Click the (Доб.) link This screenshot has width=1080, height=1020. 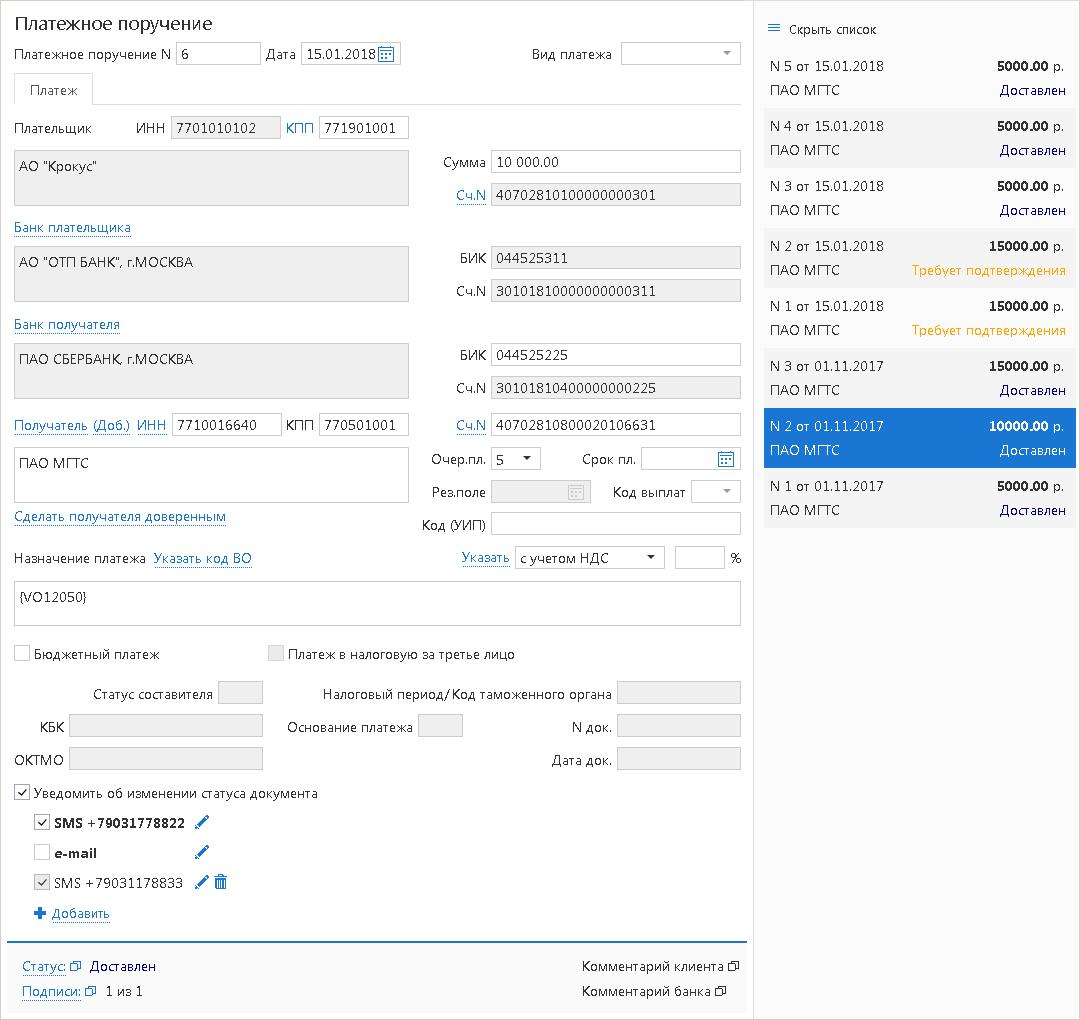click(x=112, y=426)
